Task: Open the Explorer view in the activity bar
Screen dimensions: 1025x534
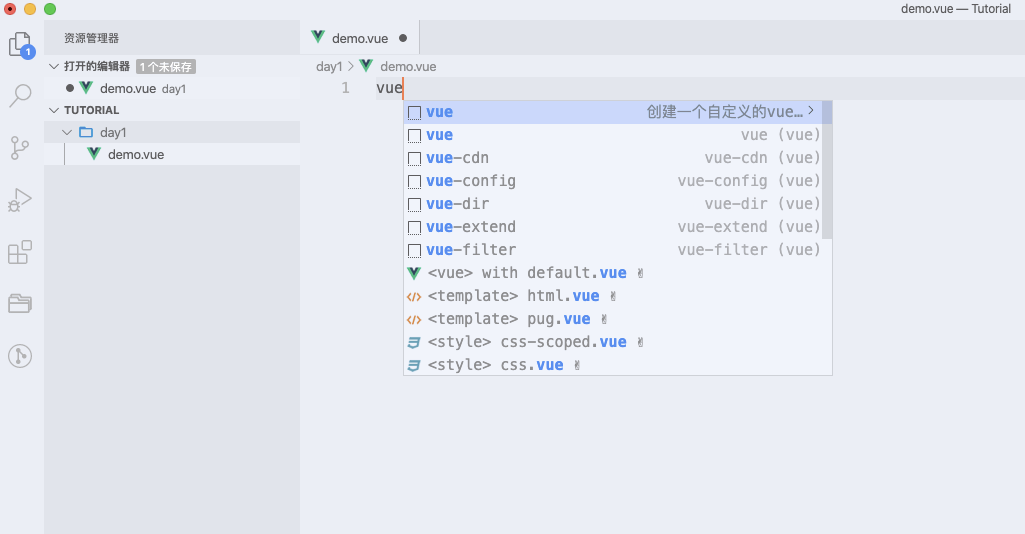Action: [x=21, y=45]
